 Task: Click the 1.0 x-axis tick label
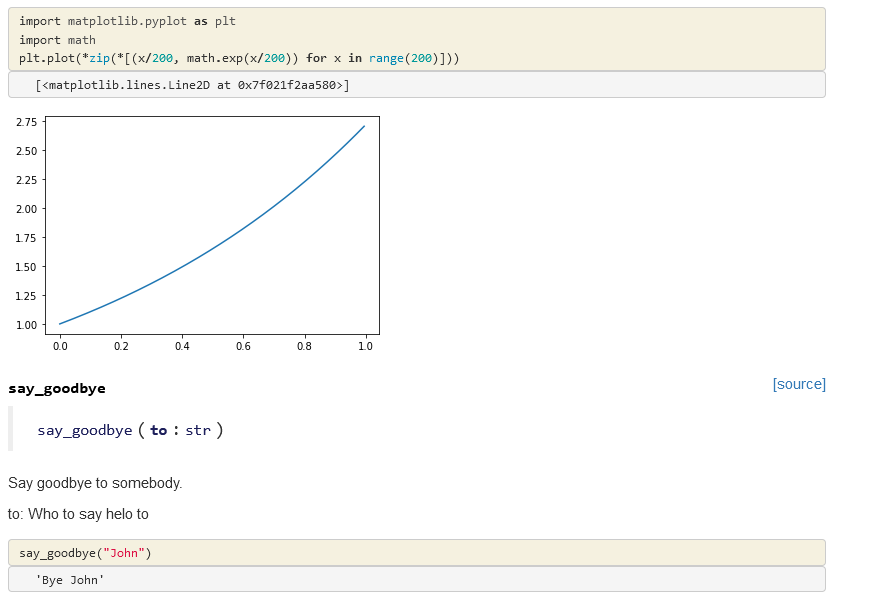(x=365, y=346)
